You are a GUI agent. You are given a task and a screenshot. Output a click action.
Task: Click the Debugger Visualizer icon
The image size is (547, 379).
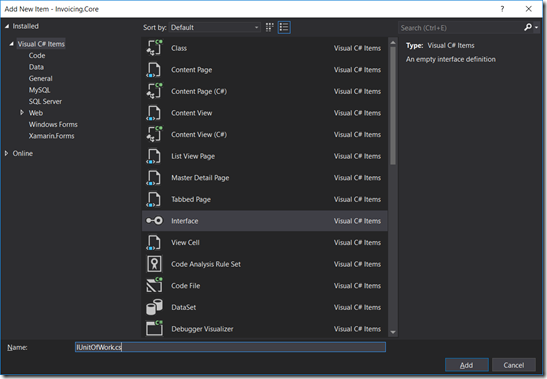pos(154,328)
